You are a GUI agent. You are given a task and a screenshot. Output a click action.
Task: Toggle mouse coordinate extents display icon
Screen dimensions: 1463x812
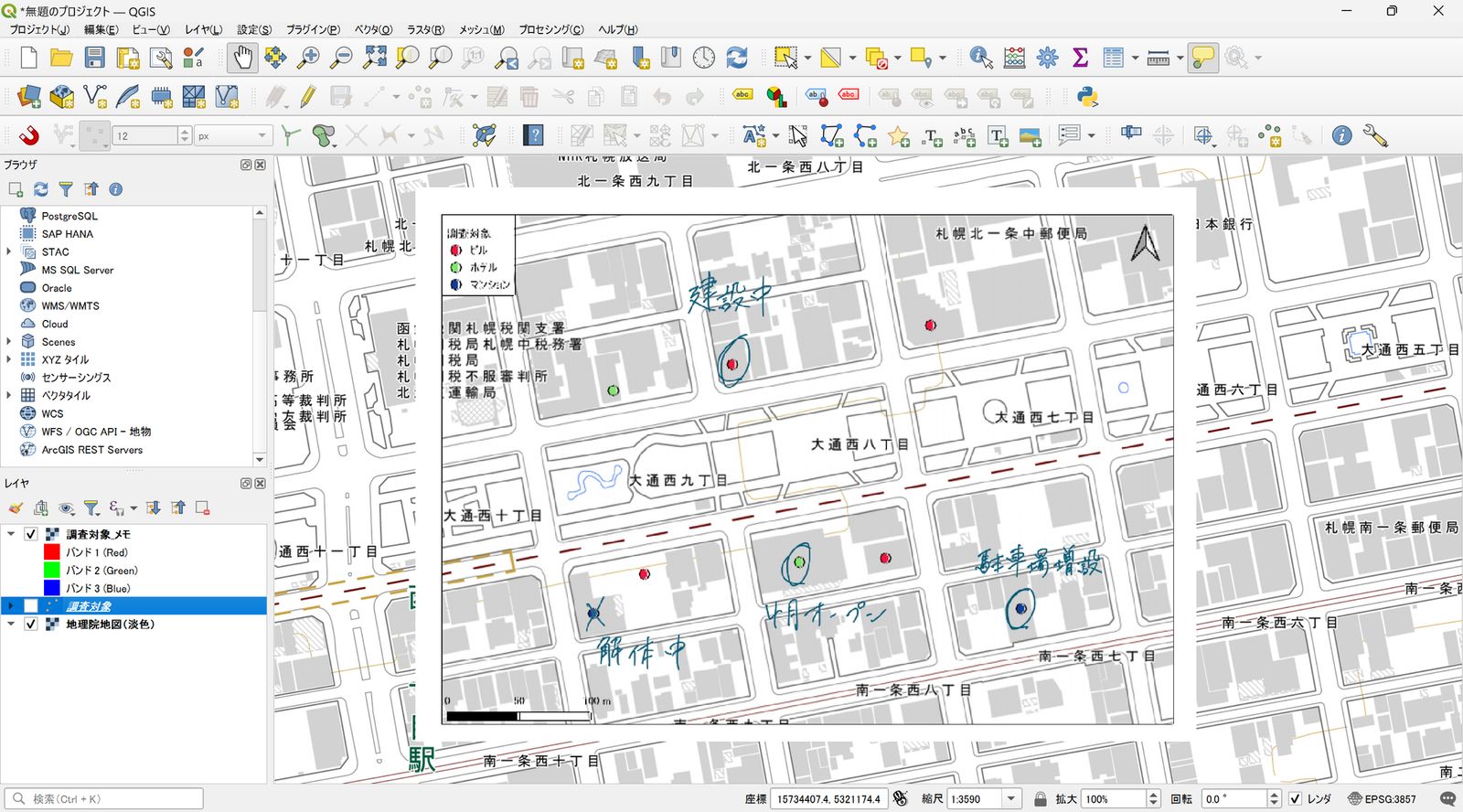pyautogui.click(x=901, y=799)
